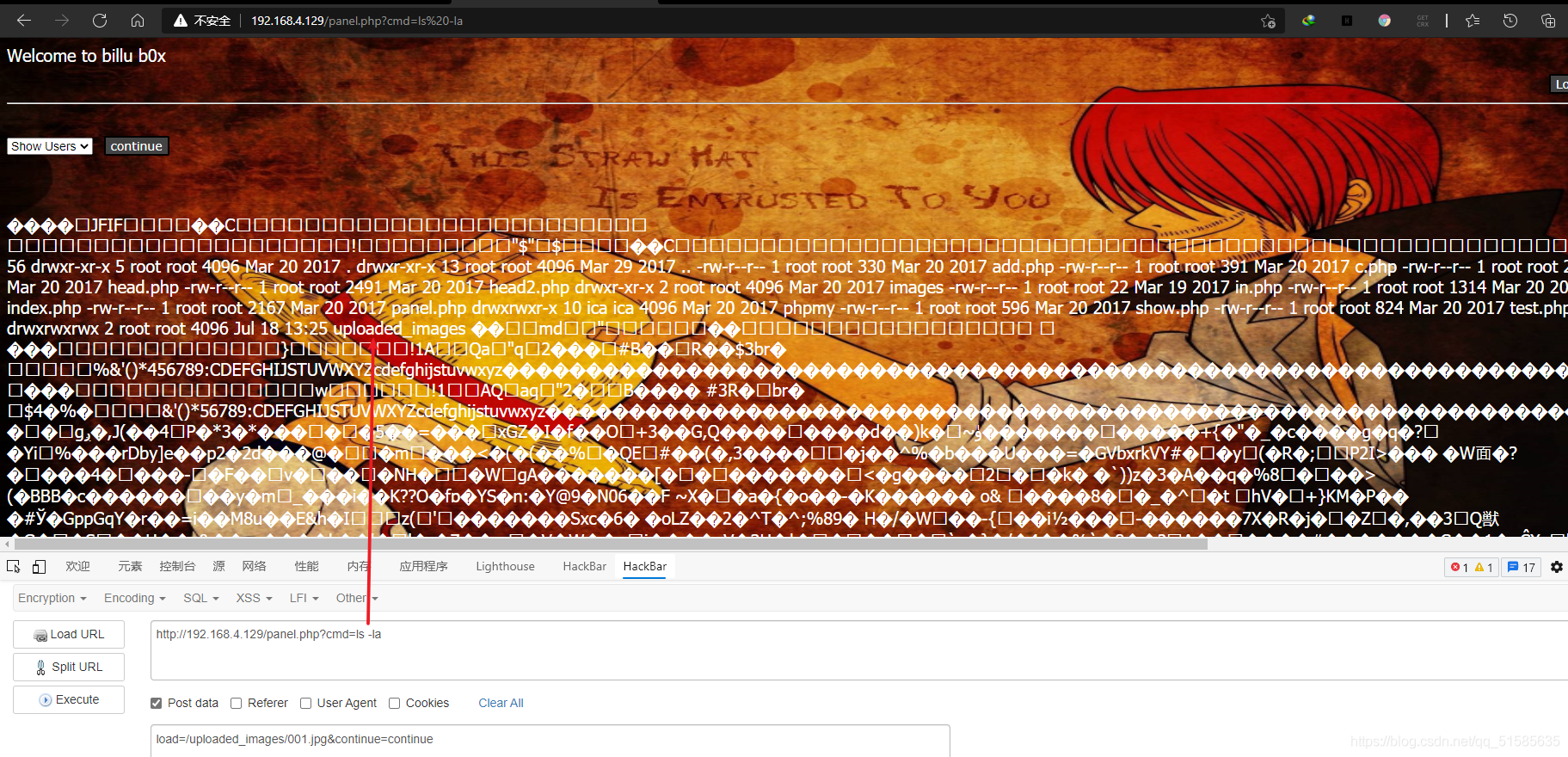The width and height of the screenshot is (1568, 757).
Task: Go back to the previous page
Action: [24, 21]
